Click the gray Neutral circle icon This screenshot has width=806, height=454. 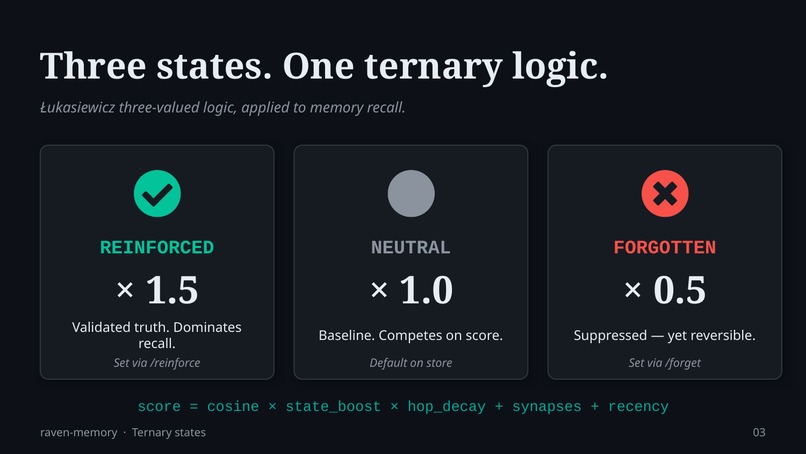pyautogui.click(x=411, y=193)
